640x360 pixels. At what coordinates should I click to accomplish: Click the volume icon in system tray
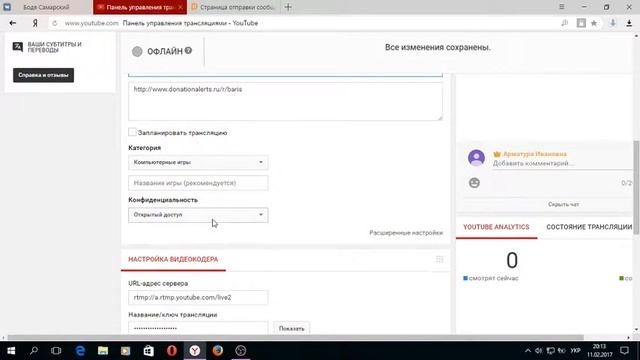pos(539,351)
